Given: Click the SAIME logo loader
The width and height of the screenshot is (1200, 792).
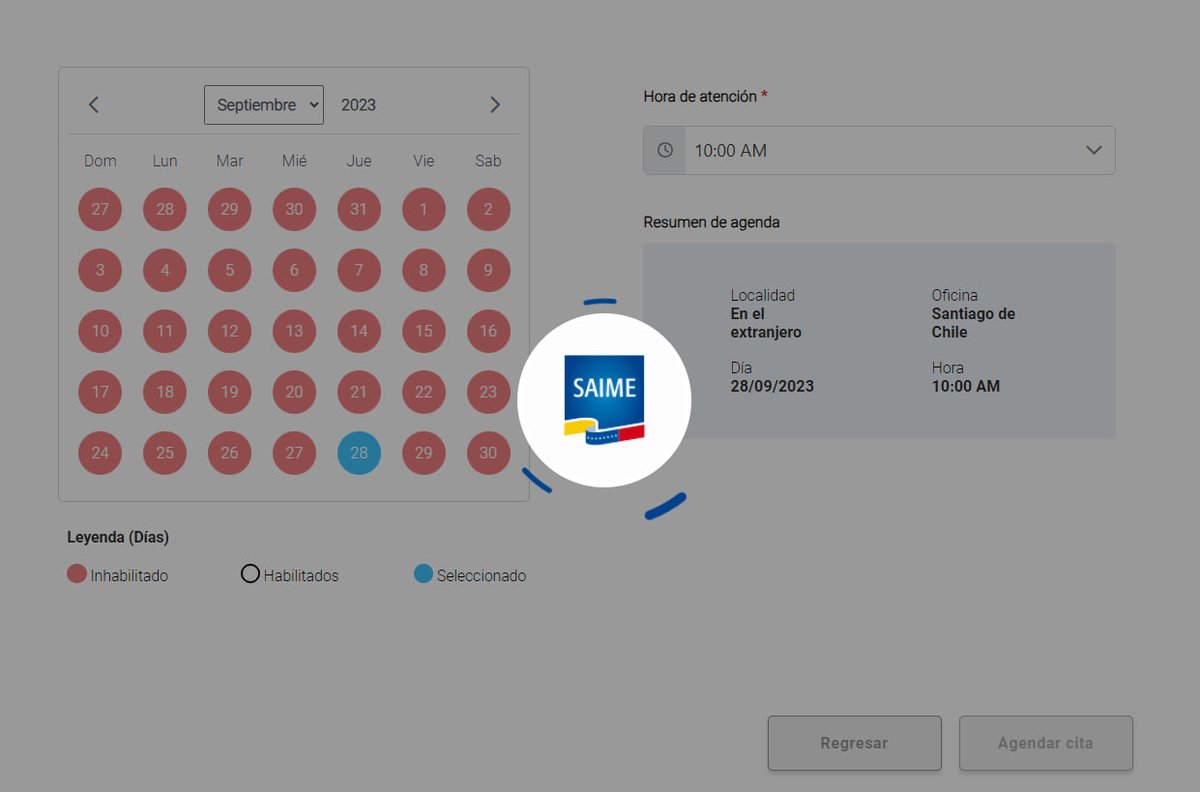Looking at the screenshot, I should pos(604,400).
